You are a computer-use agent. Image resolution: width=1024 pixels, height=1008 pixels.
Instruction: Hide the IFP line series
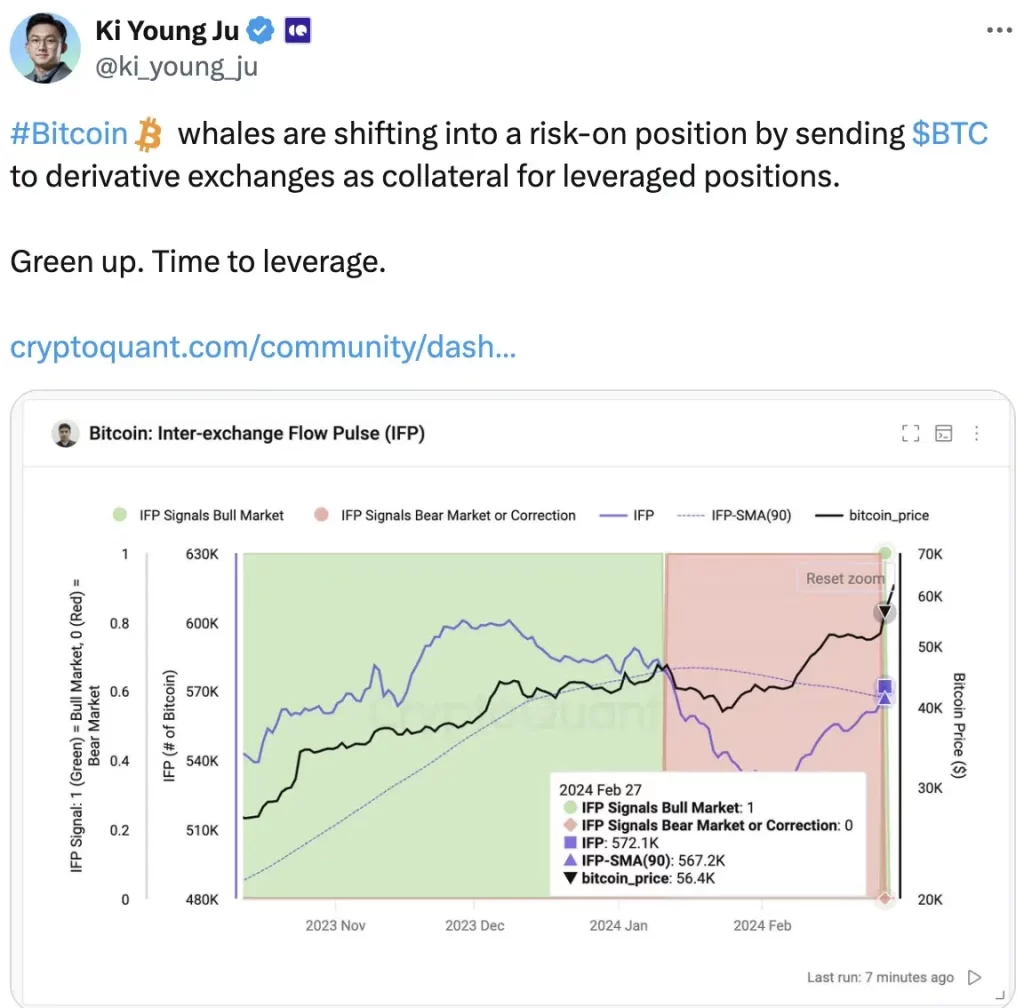point(627,515)
